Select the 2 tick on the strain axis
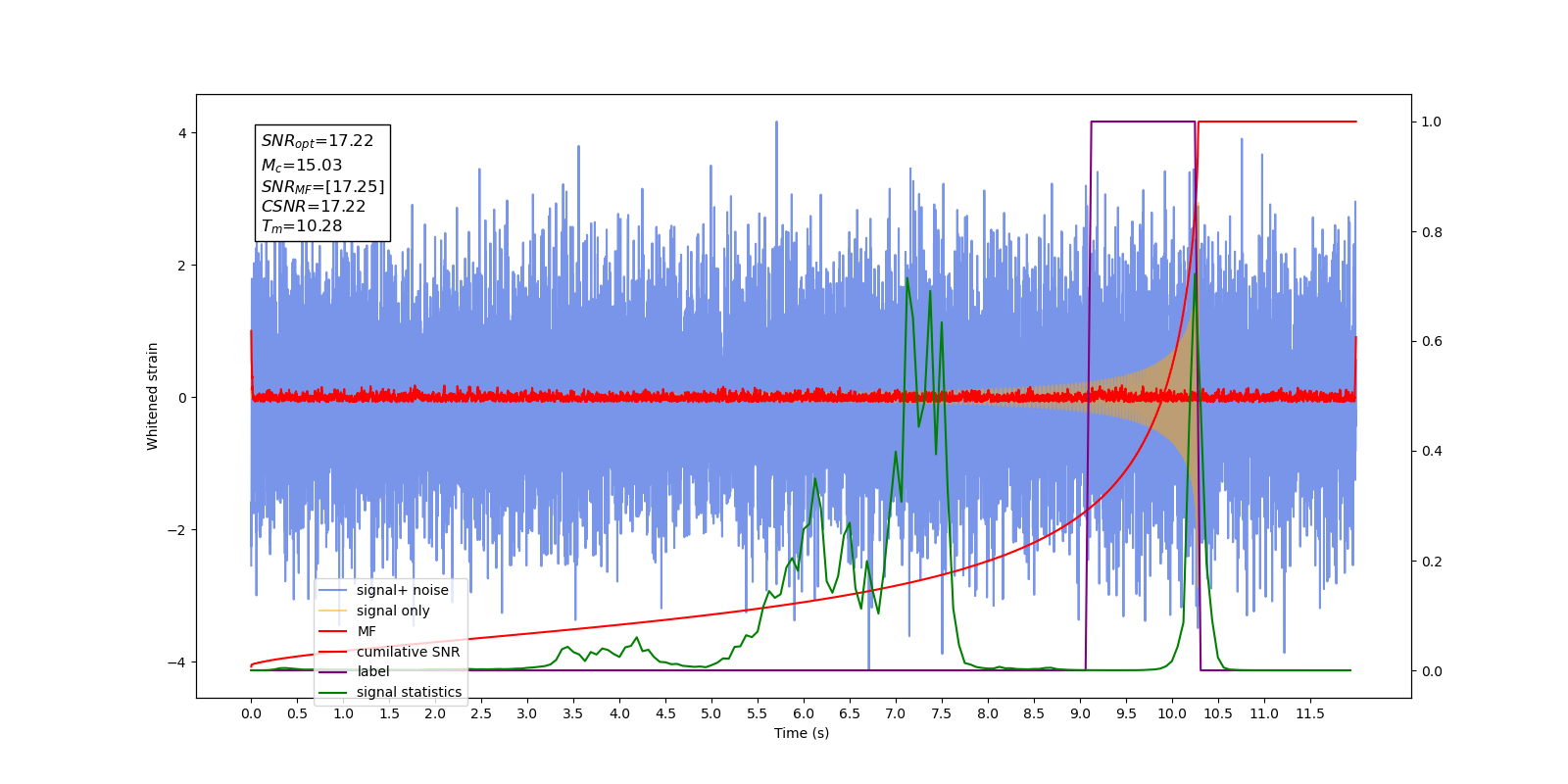 click(182, 266)
